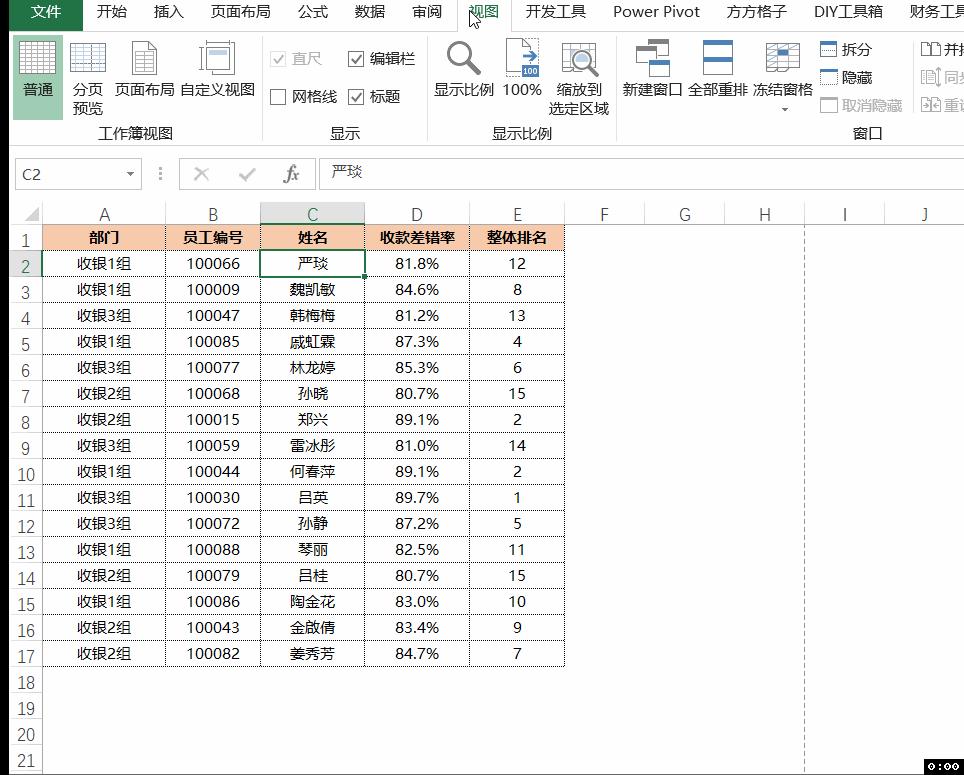
Task: Open the 开发工具 developer tab
Action: [x=555, y=12]
